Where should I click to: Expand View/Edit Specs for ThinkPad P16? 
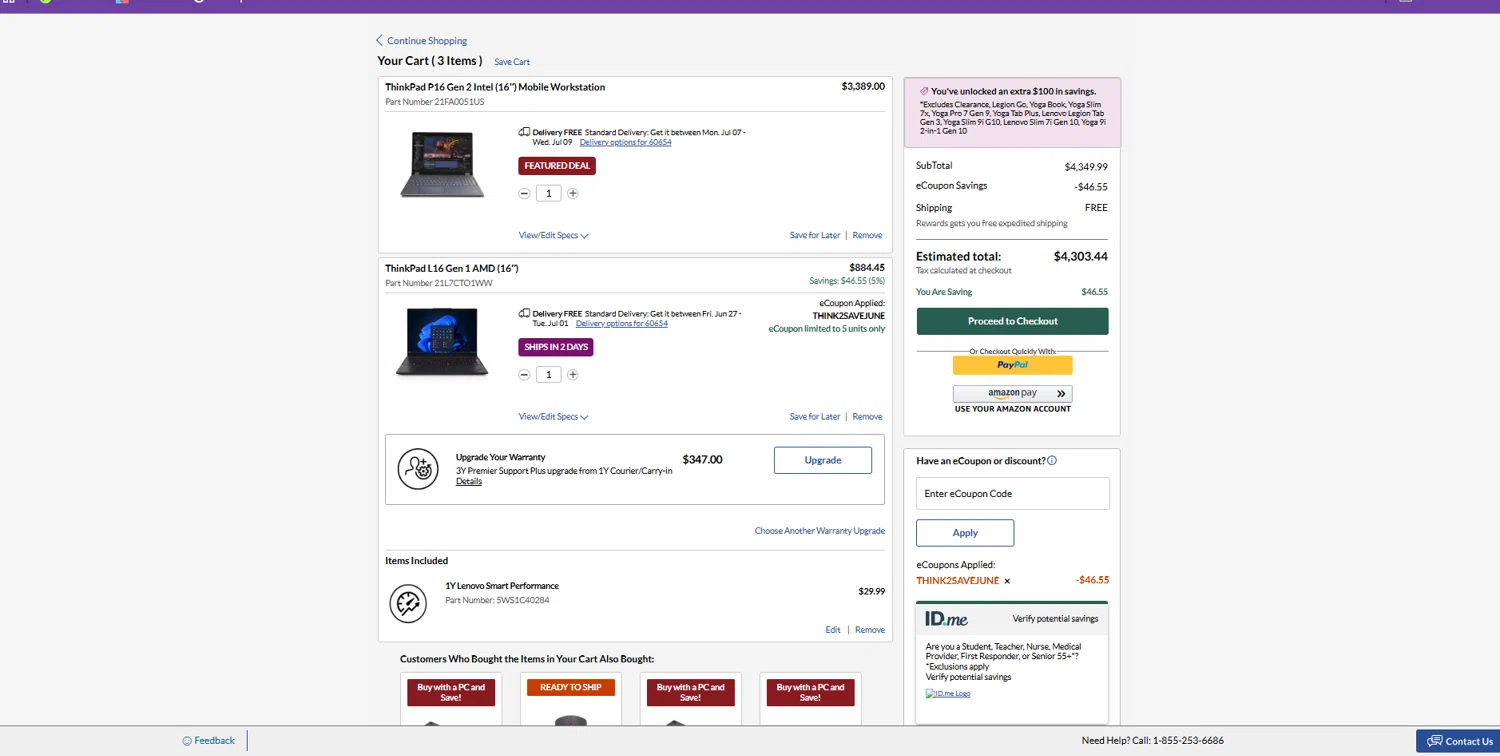[x=553, y=236]
